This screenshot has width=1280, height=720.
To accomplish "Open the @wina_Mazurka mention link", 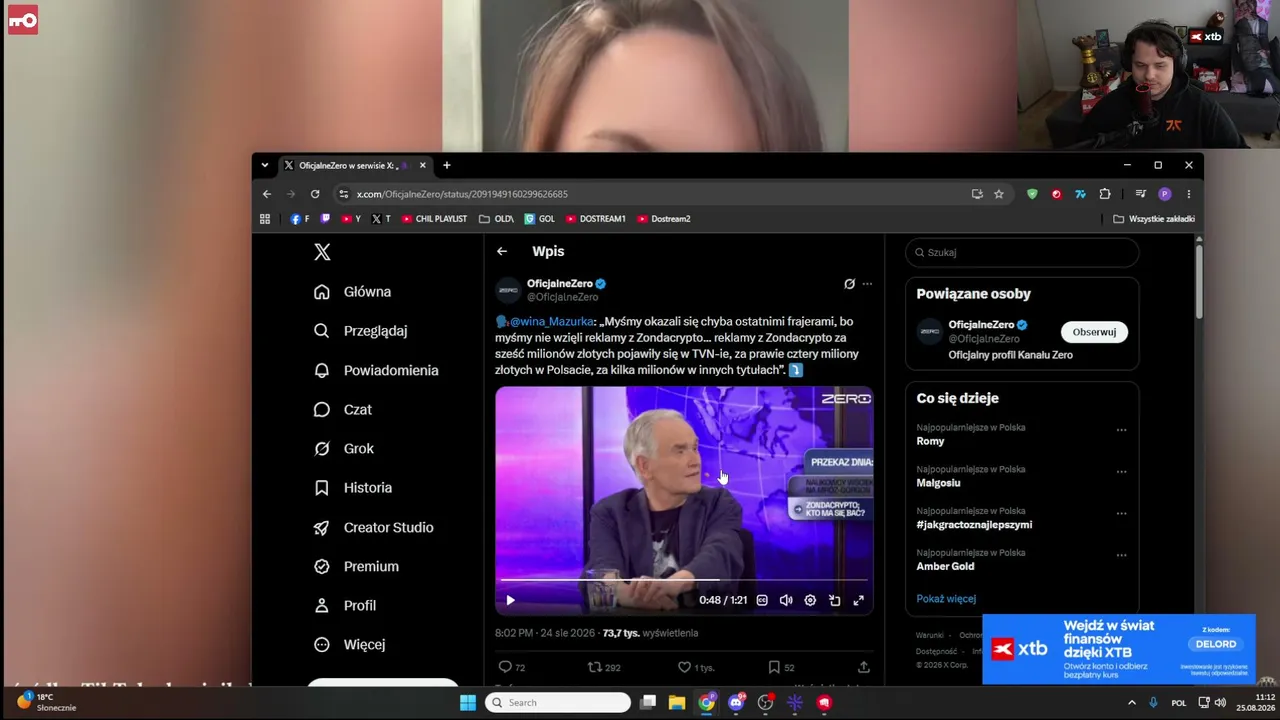I will (x=552, y=322).
